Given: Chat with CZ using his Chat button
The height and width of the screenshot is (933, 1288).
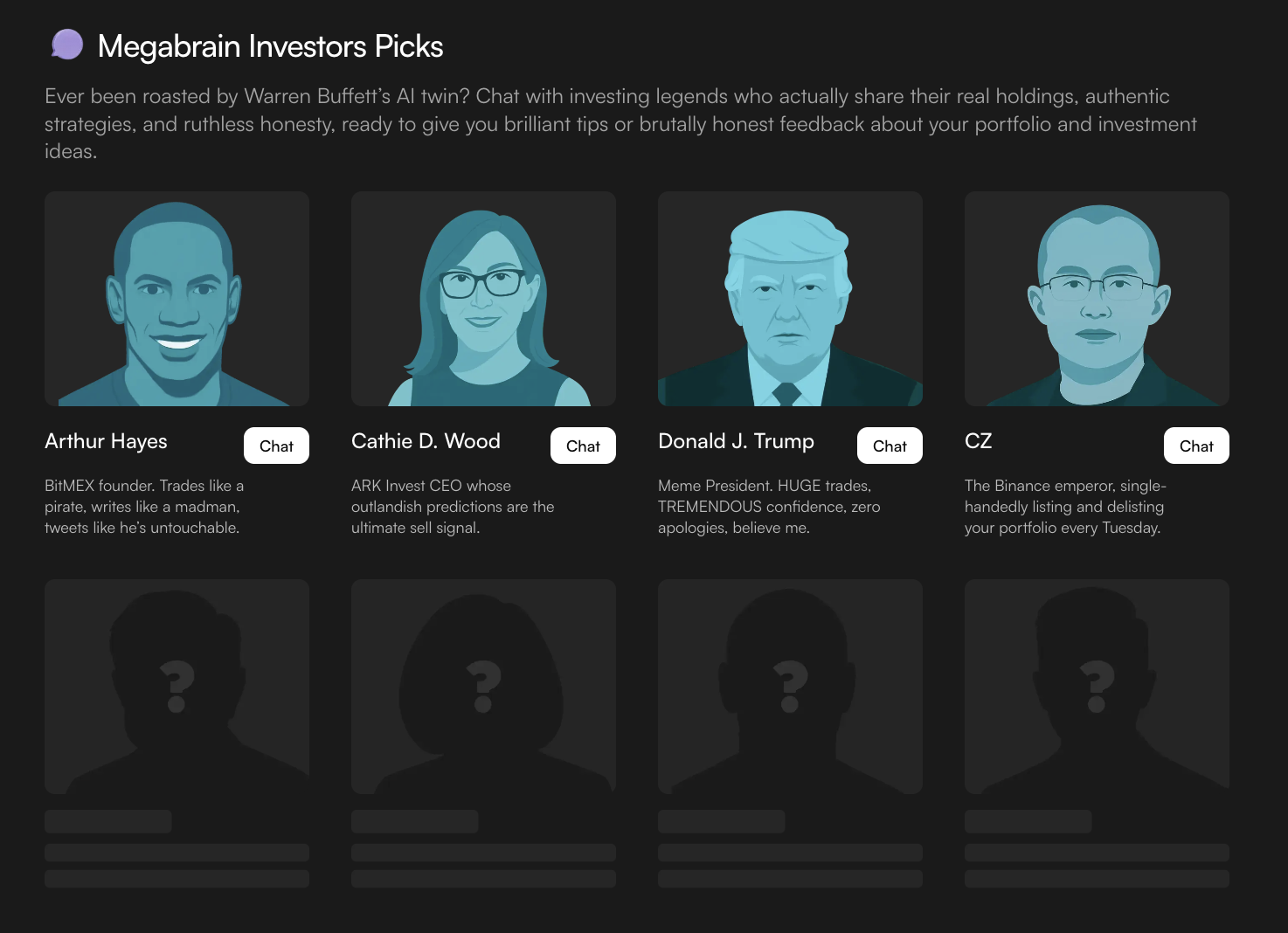Looking at the screenshot, I should [x=1196, y=446].
